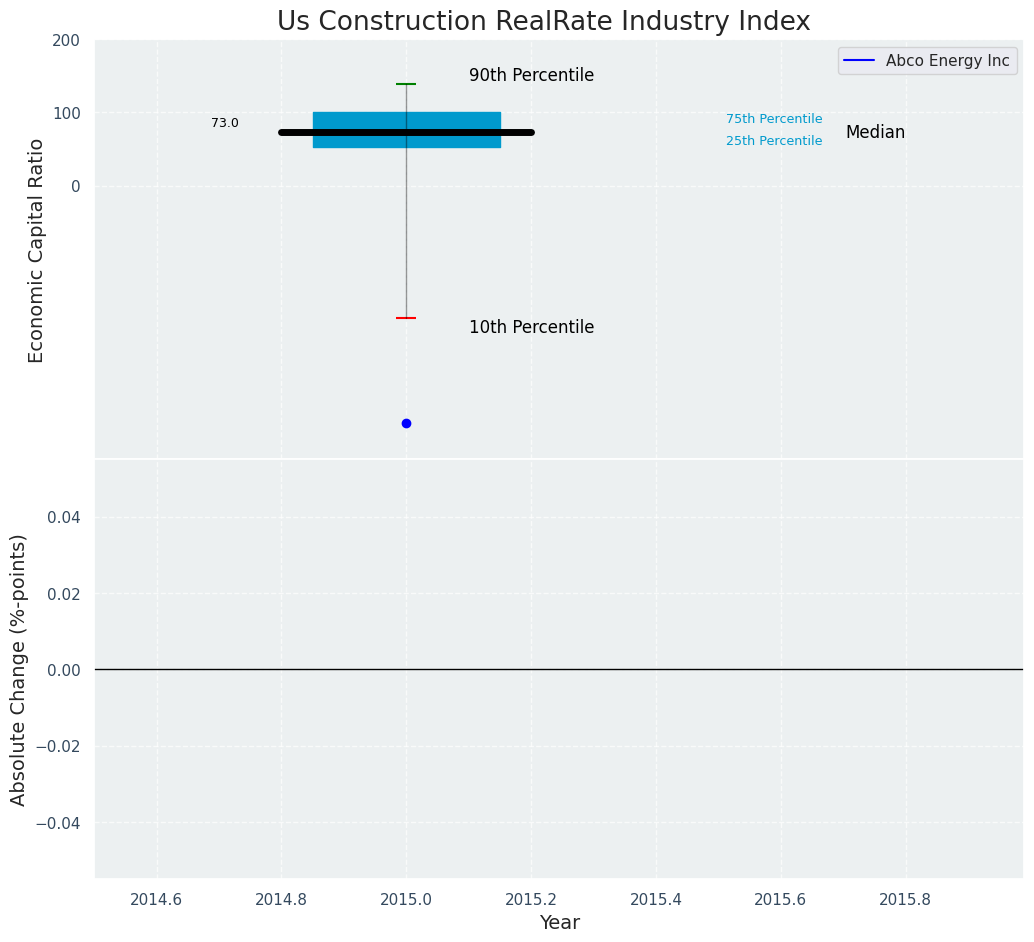Click the green 90th percentile whisker cap
1034x942 pixels.
pyautogui.click(x=406, y=84)
